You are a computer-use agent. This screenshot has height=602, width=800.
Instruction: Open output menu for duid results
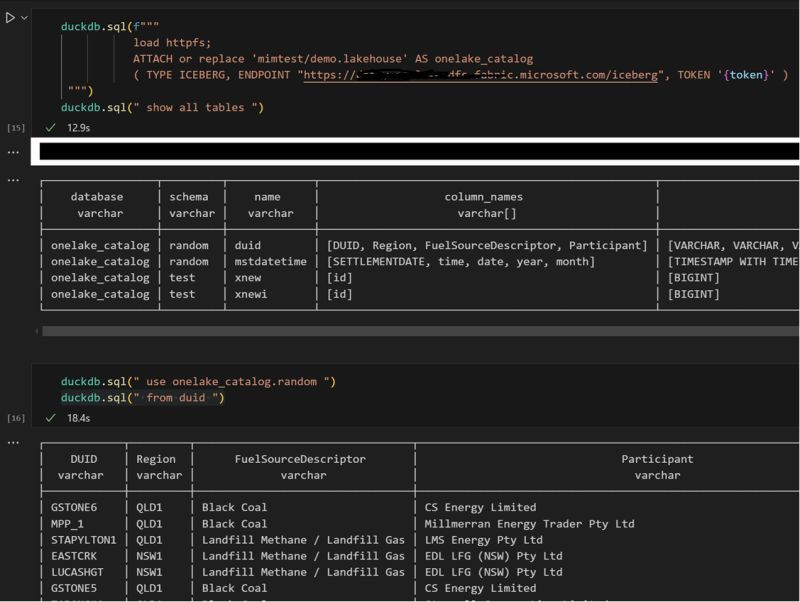point(13,442)
